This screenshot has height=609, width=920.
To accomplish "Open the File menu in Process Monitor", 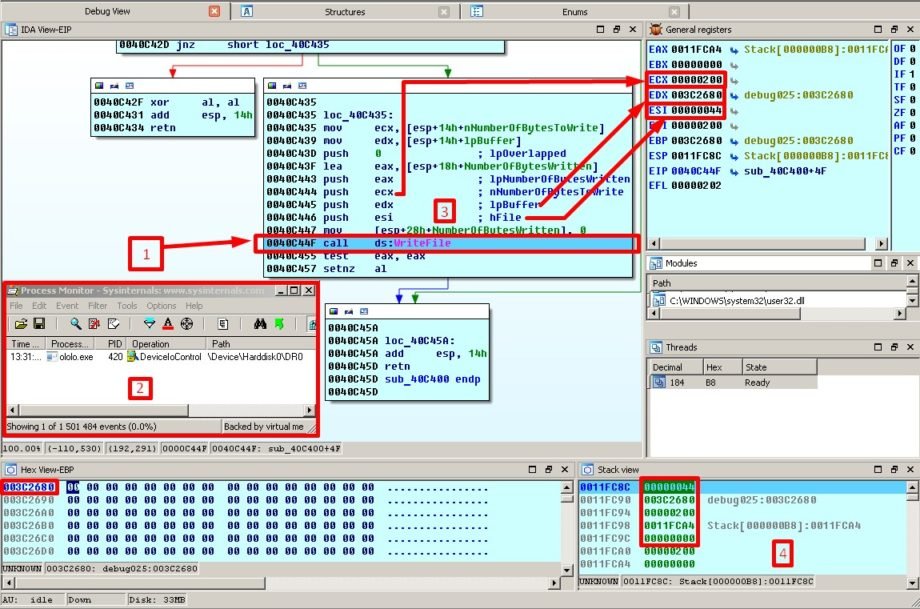I will (x=16, y=306).
